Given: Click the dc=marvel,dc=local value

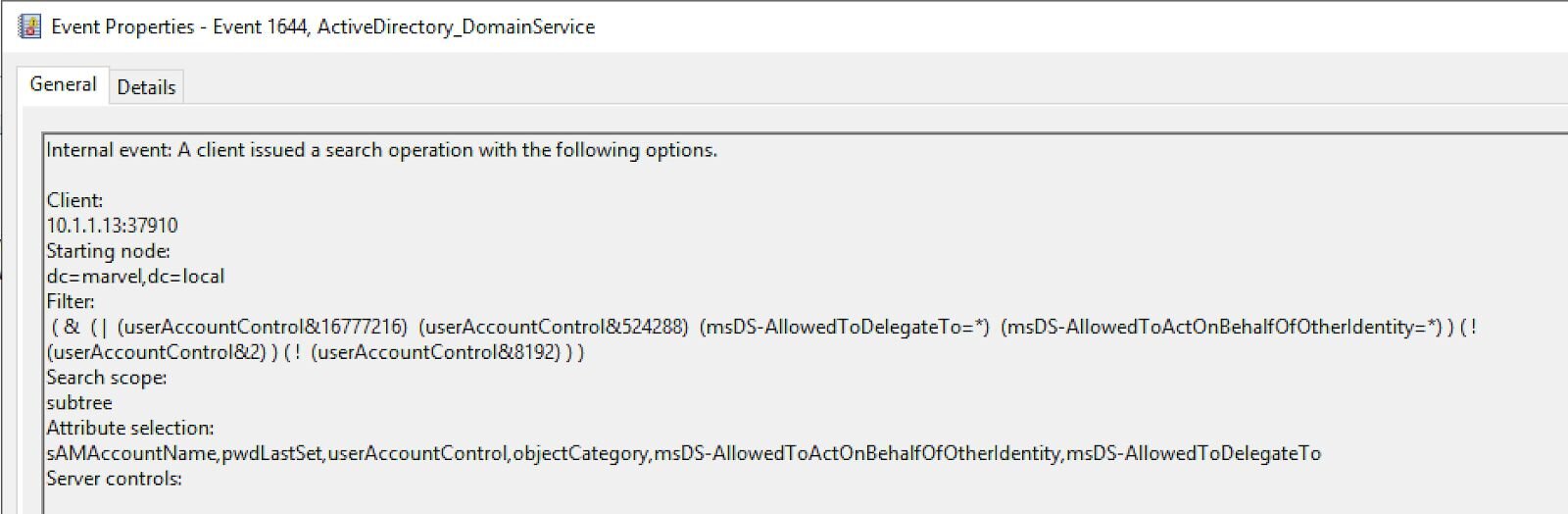Looking at the screenshot, I should pos(135,277).
